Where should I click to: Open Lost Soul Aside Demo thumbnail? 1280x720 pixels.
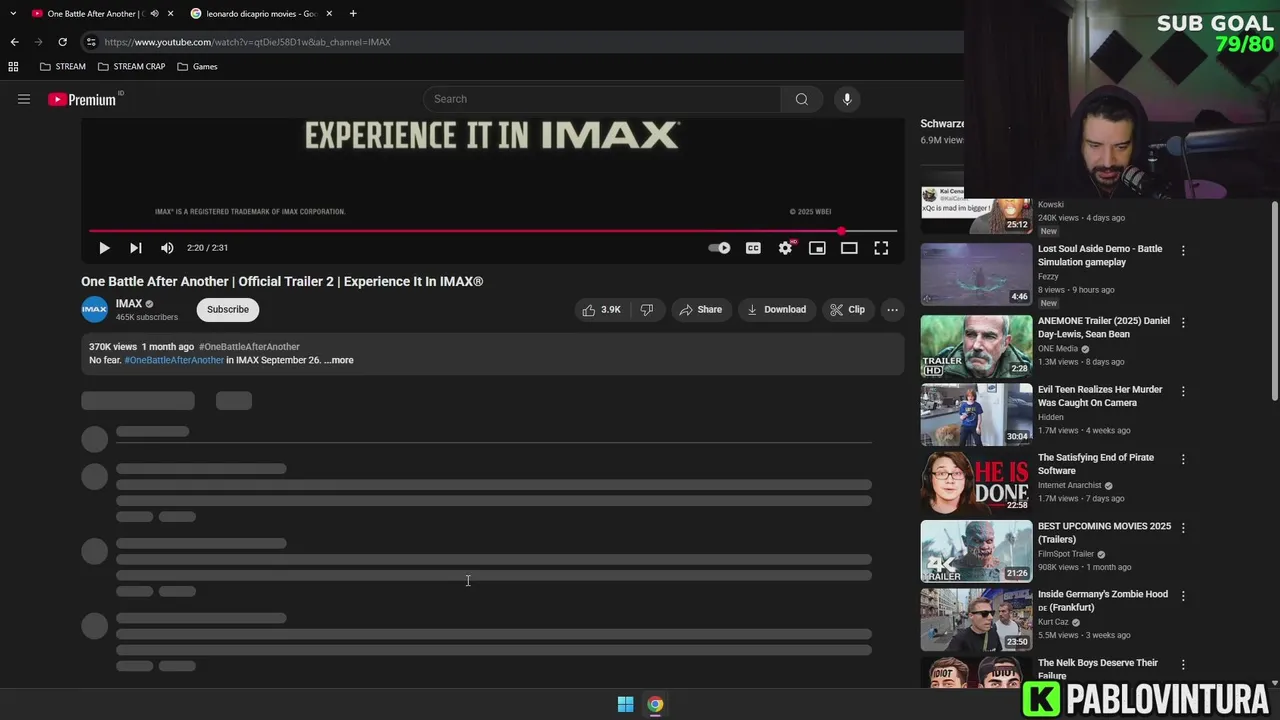[x=976, y=273]
